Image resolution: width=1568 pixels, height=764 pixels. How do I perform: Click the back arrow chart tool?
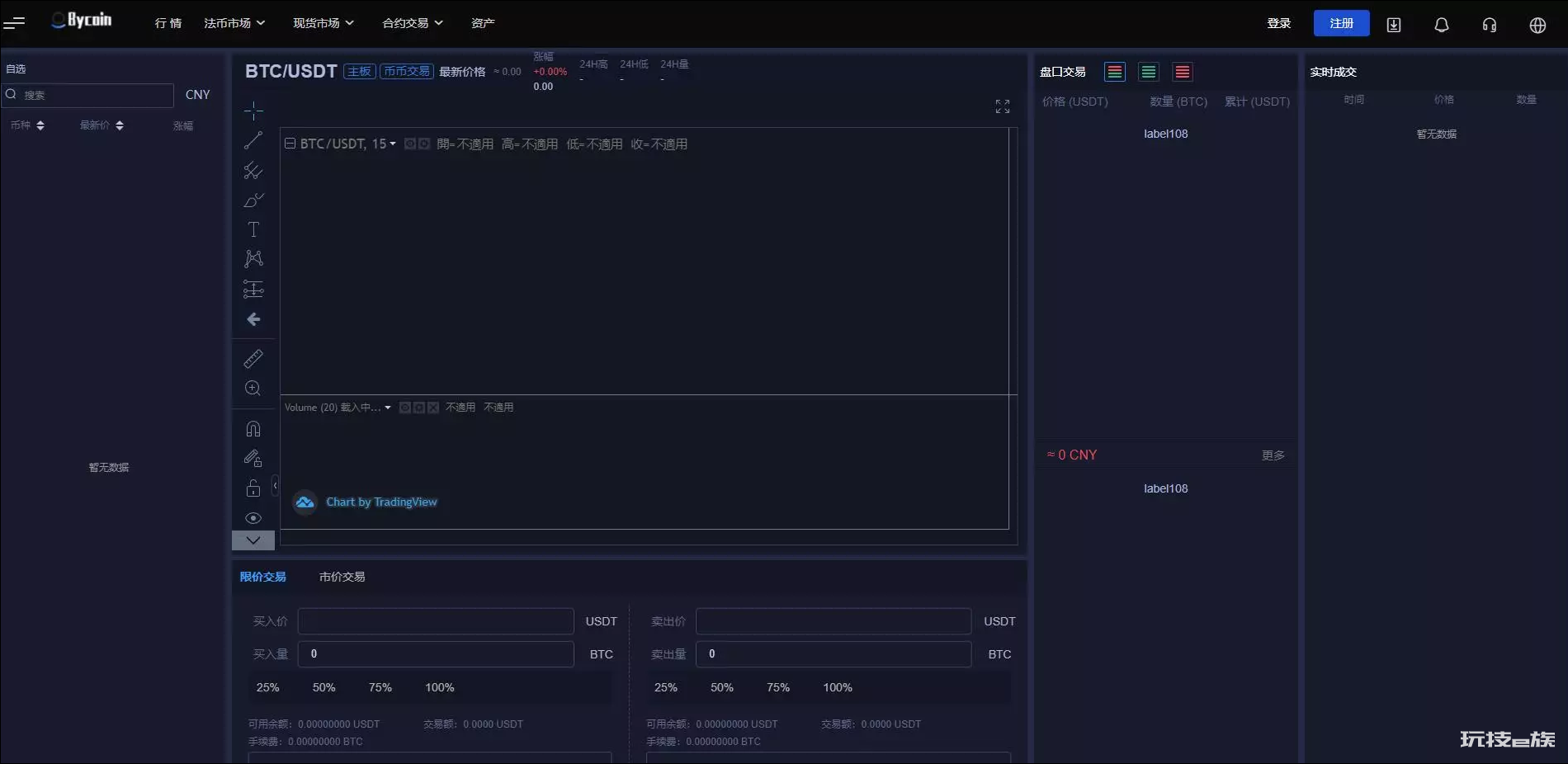(253, 319)
